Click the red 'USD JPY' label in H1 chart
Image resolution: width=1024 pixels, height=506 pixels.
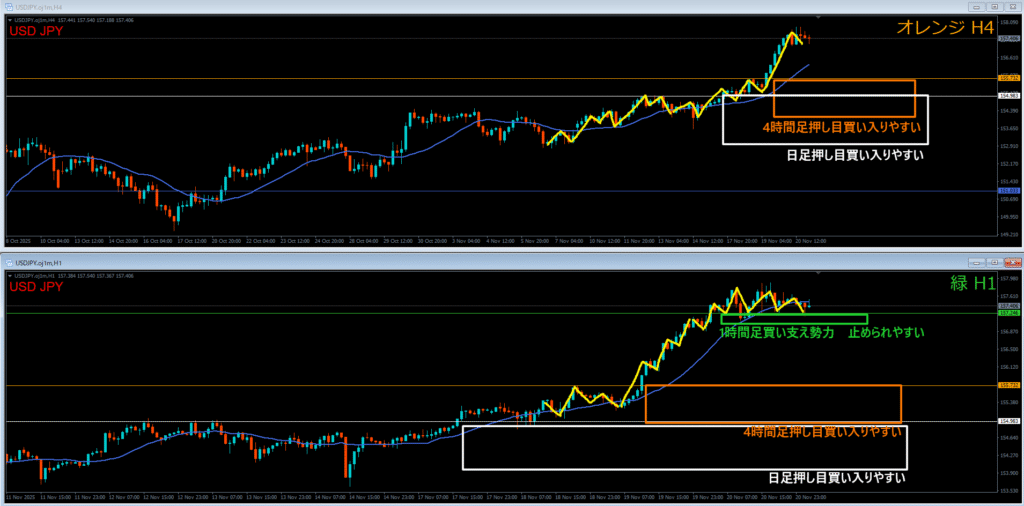(x=36, y=288)
